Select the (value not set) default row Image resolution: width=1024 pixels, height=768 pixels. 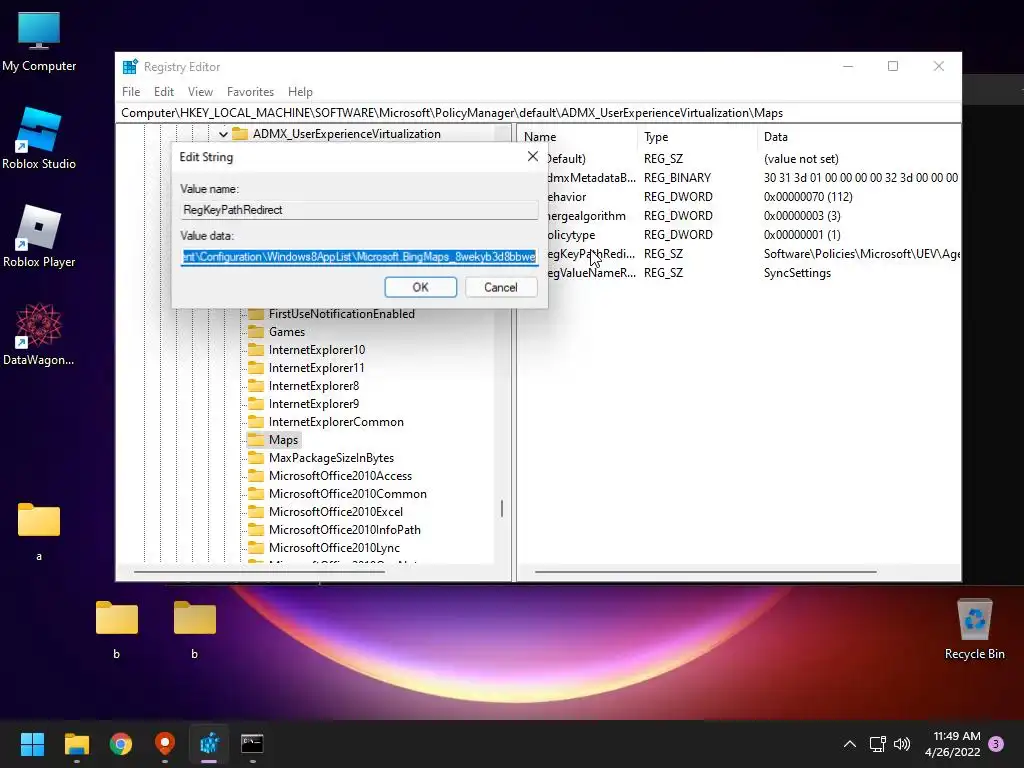[x=801, y=159]
